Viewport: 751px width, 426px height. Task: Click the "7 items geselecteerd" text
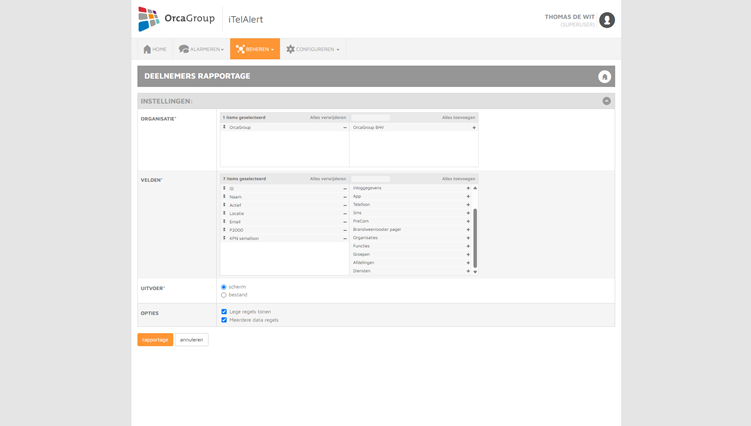[244, 179]
